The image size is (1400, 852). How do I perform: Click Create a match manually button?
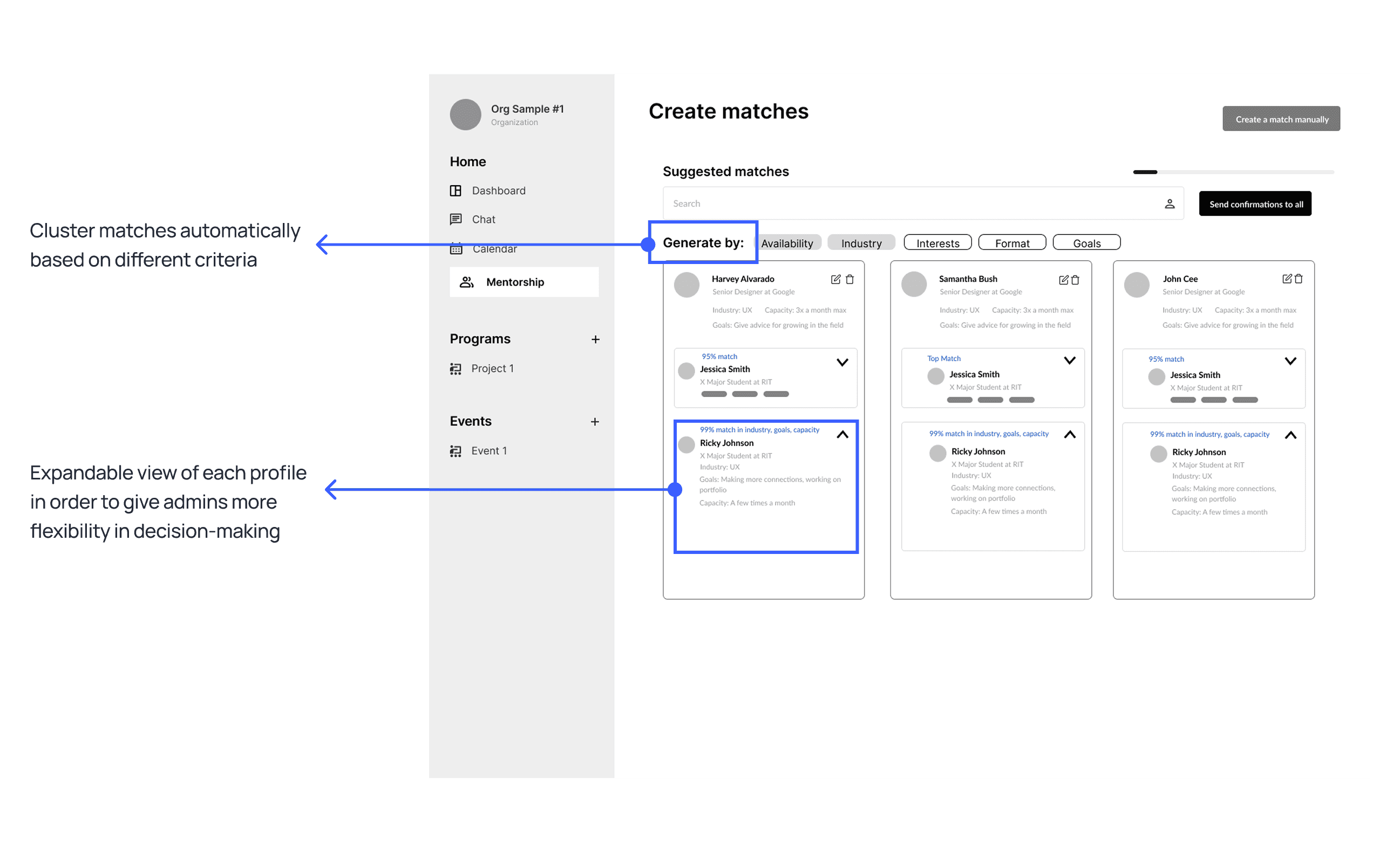1281,119
